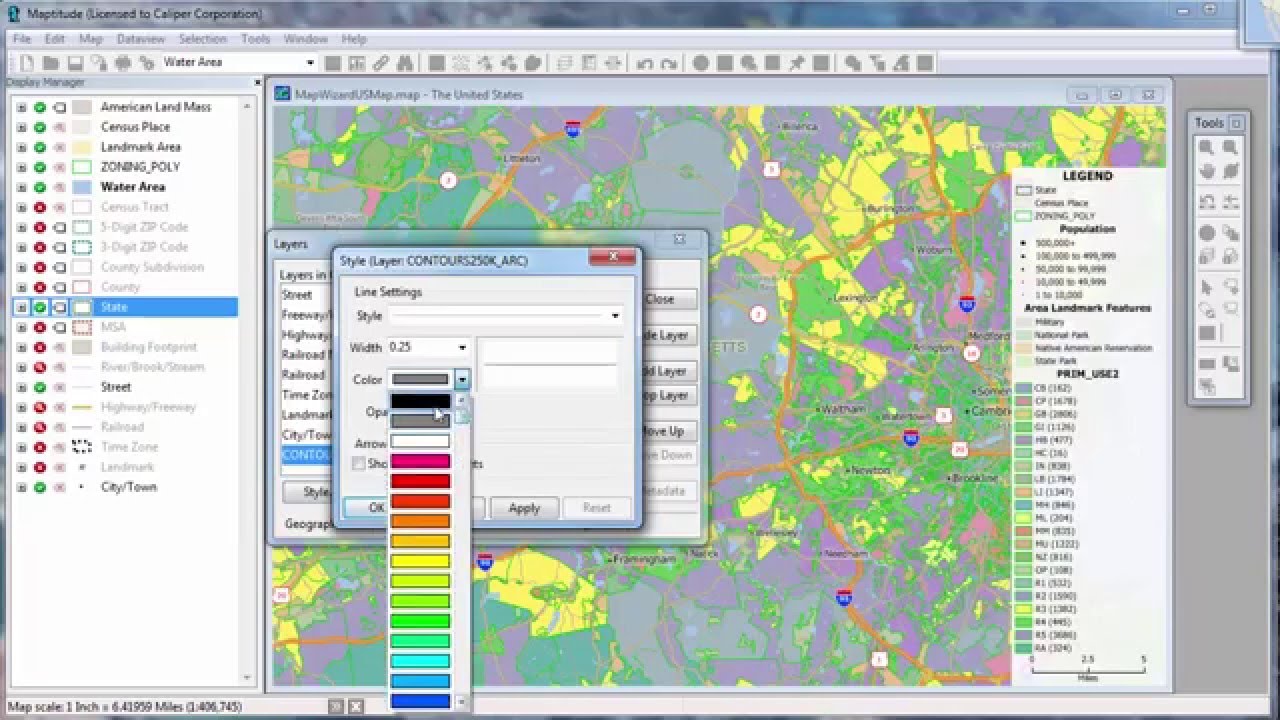The image size is (1280, 720).
Task: Select the arrow pointer tool in Tools panel
Action: click(x=1207, y=287)
